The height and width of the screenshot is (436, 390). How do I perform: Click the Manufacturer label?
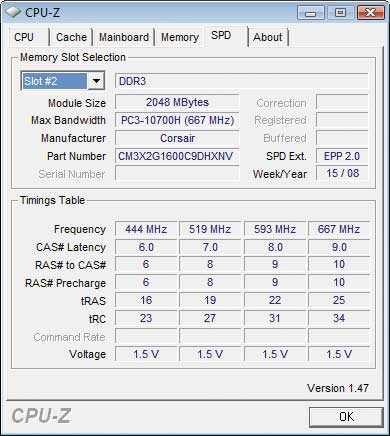[74, 138]
